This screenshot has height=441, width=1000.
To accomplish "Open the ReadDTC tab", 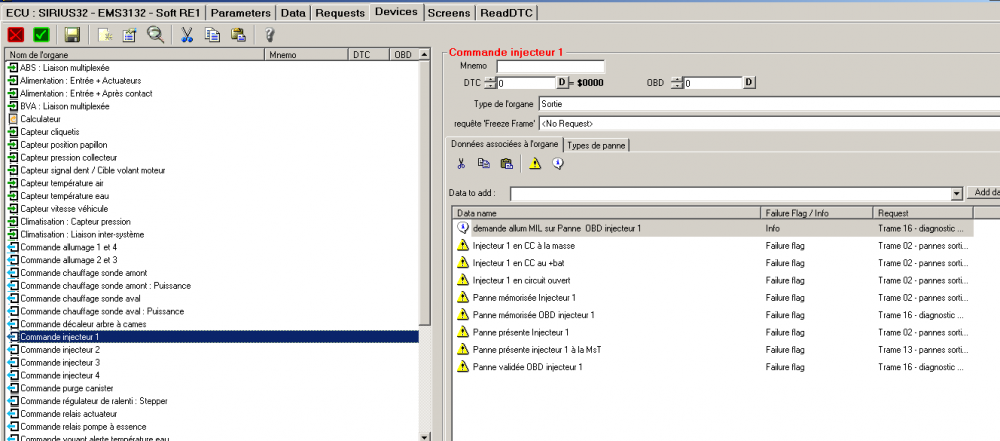I will (508, 12).
